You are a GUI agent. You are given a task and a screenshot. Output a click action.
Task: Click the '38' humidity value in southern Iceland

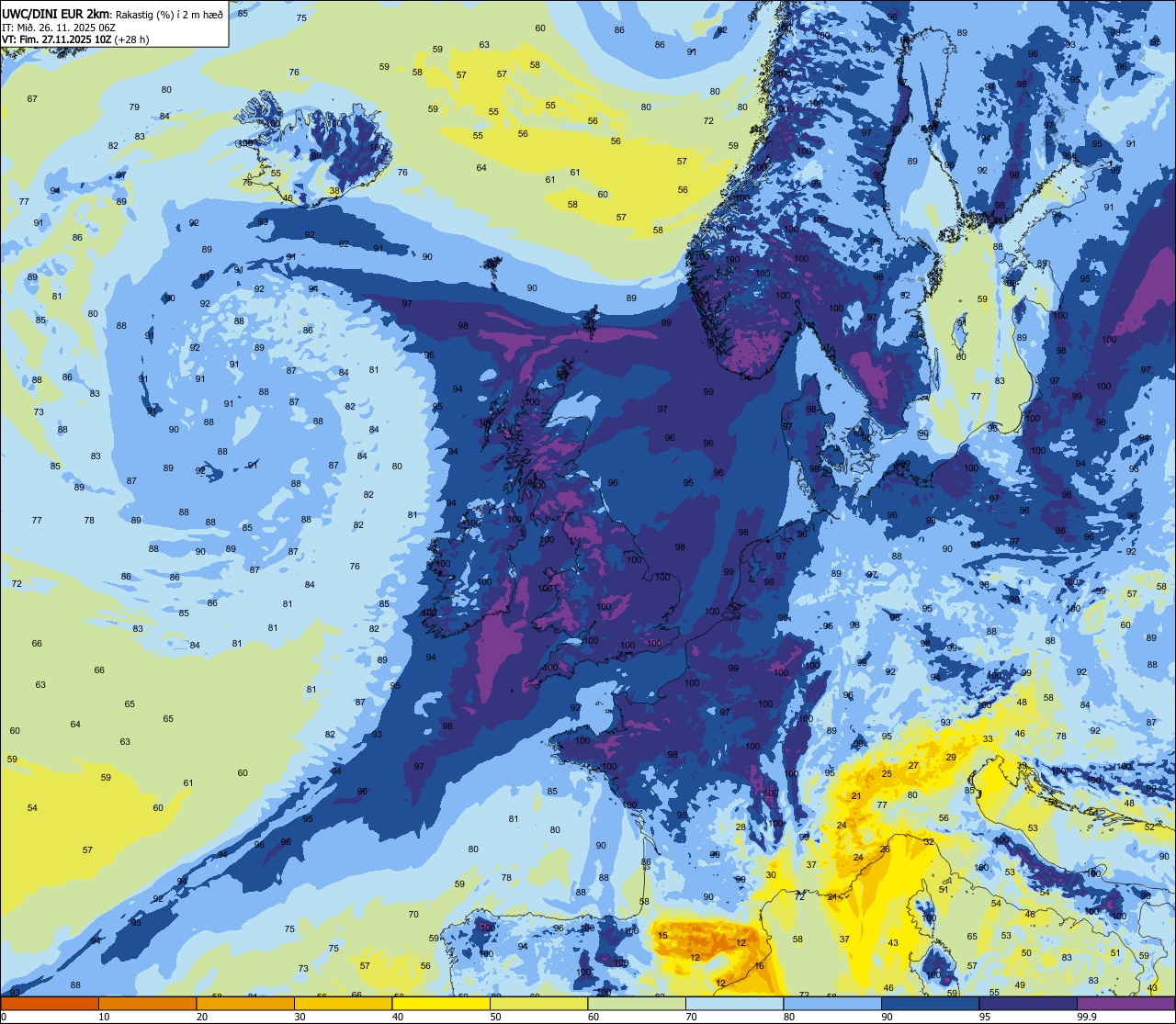click(334, 191)
